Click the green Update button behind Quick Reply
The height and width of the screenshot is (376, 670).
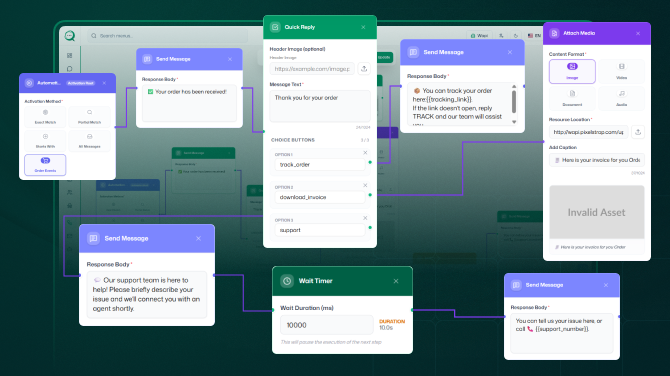(384, 57)
